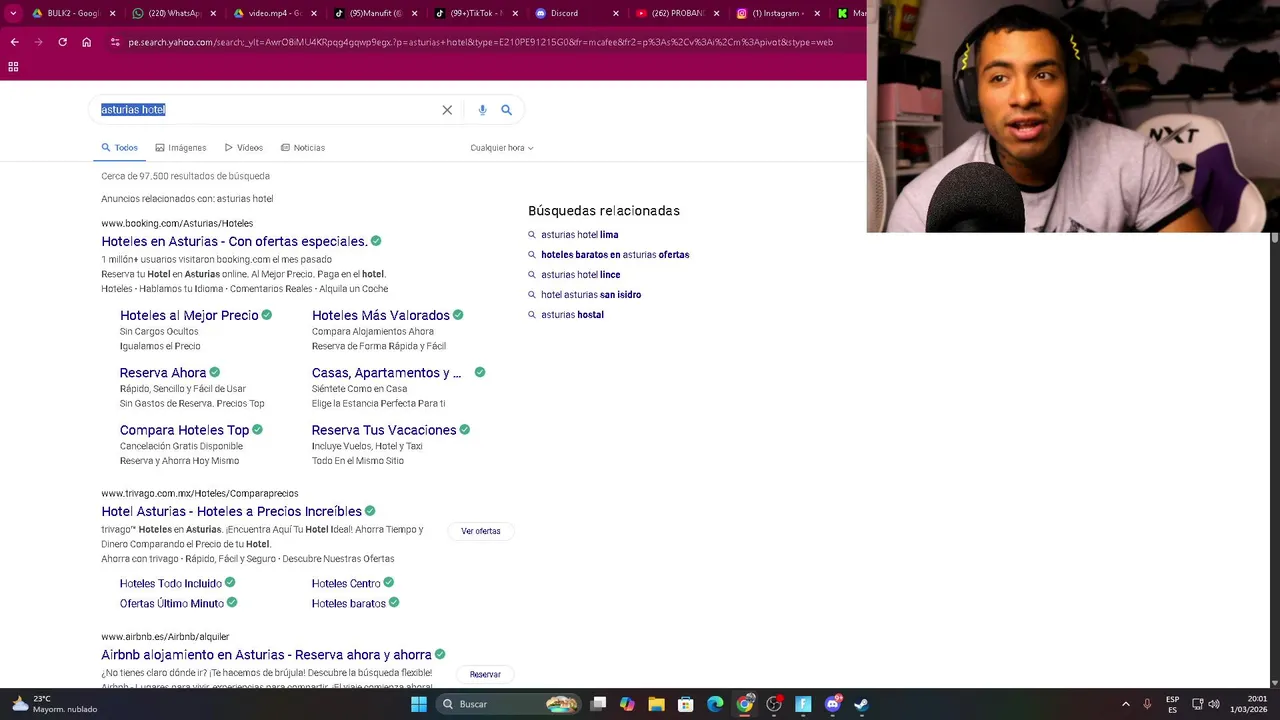Screen dimensions: 1280x720
Task: Close the WhatsApp tab
Action: [x=214, y=13]
